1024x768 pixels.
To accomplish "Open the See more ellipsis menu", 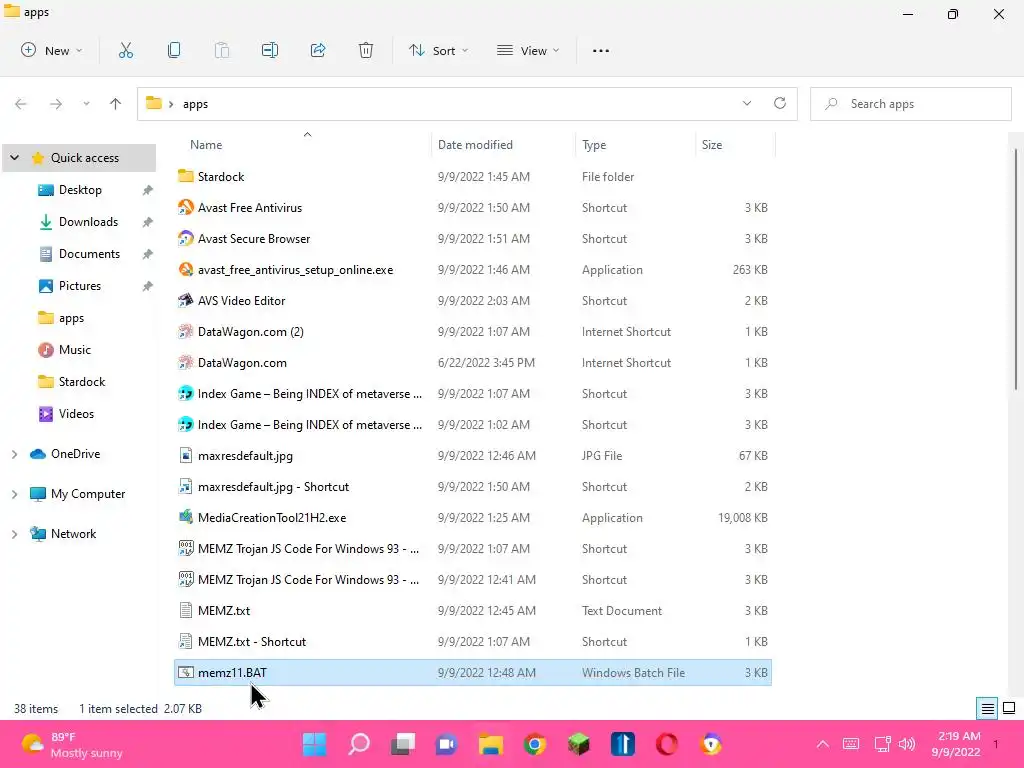I will [601, 50].
